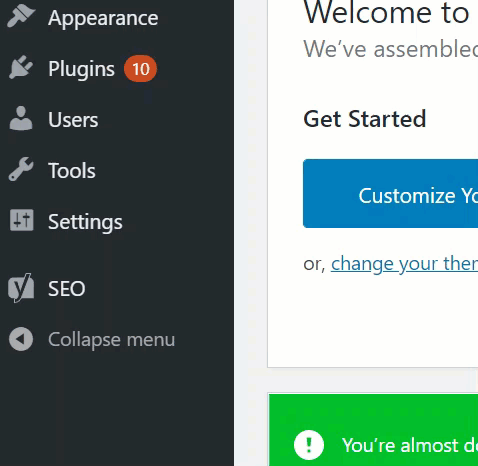Select Settings in the sidebar
478x466 pixels.
(x=85, y=222)
